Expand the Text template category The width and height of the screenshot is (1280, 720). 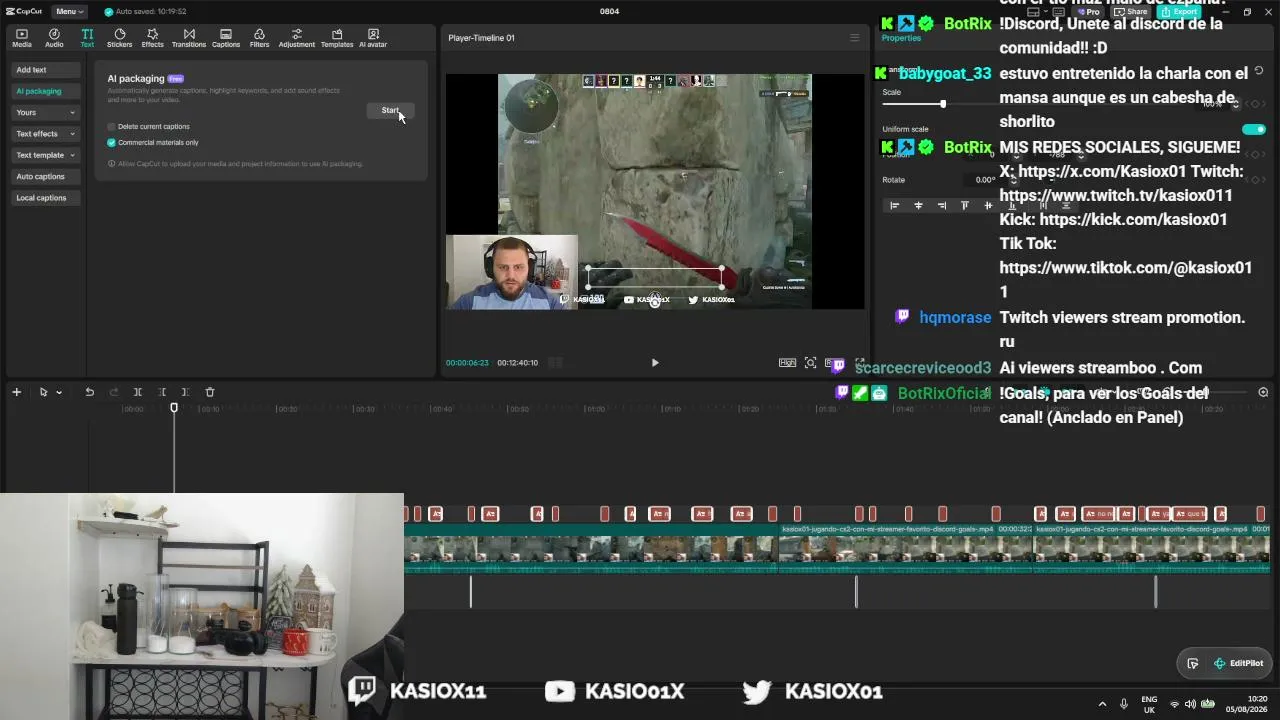[45, 155]
